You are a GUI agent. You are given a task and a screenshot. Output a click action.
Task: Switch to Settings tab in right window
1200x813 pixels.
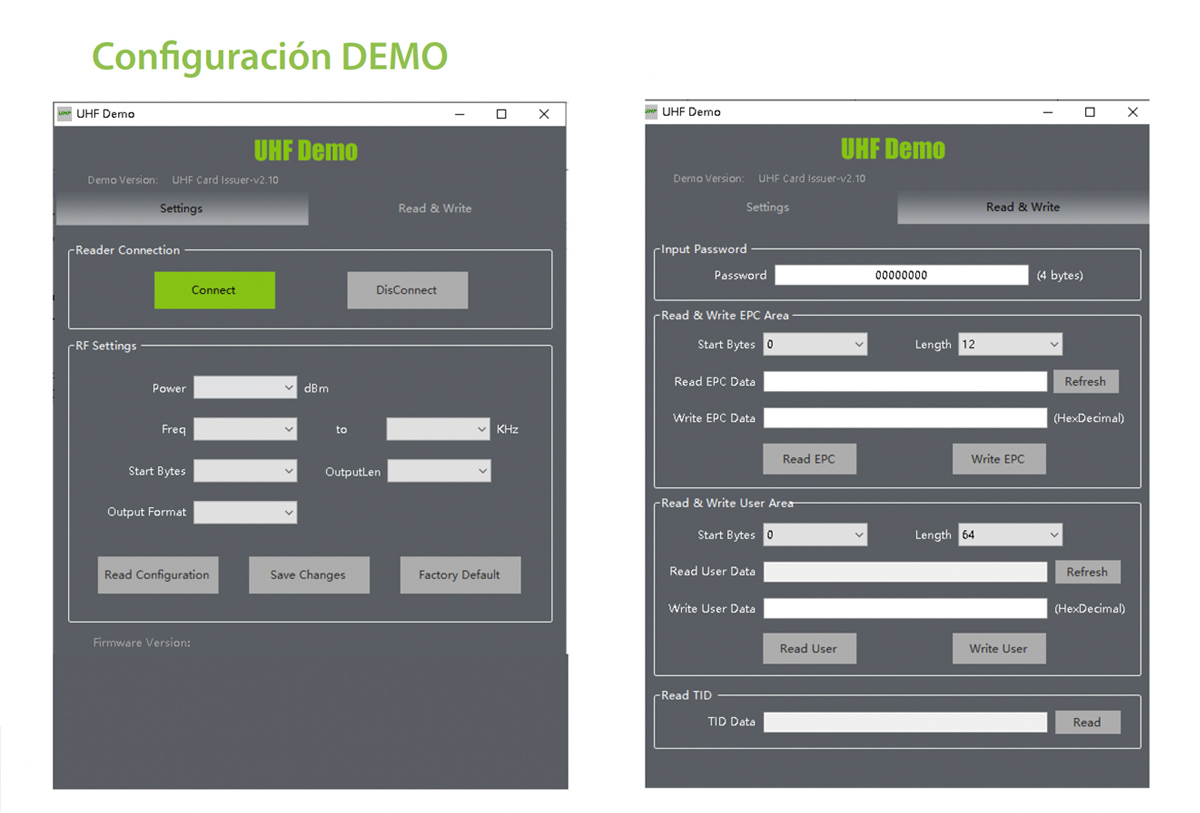(x=768, y=207)
